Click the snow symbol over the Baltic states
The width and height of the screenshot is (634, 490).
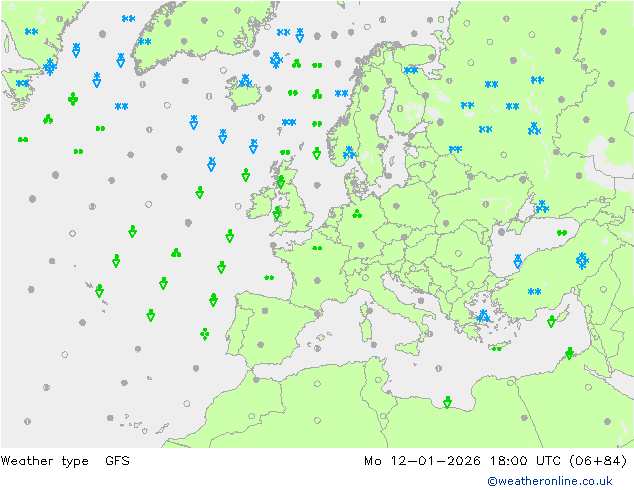455,149
